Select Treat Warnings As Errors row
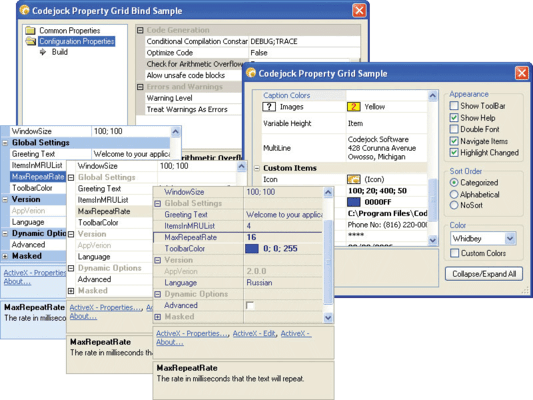Image resolution: width=533 pixels, height=400 pixels. [x=193, y=109]
